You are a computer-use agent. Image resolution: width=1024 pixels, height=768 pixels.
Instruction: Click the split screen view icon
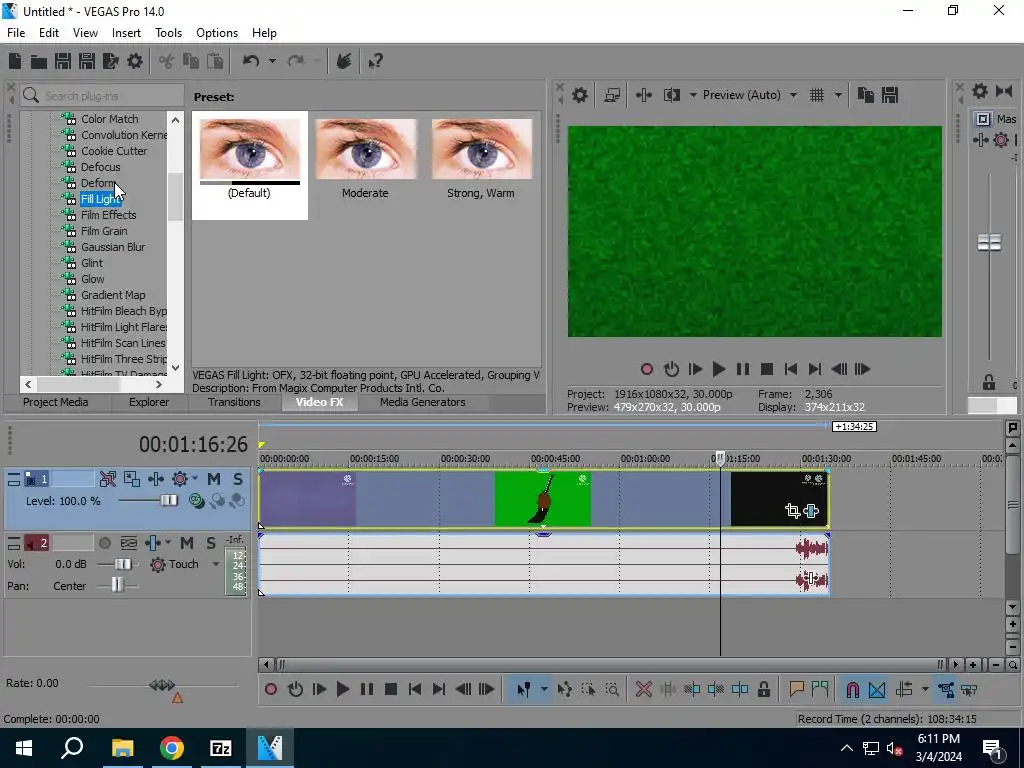671,95
